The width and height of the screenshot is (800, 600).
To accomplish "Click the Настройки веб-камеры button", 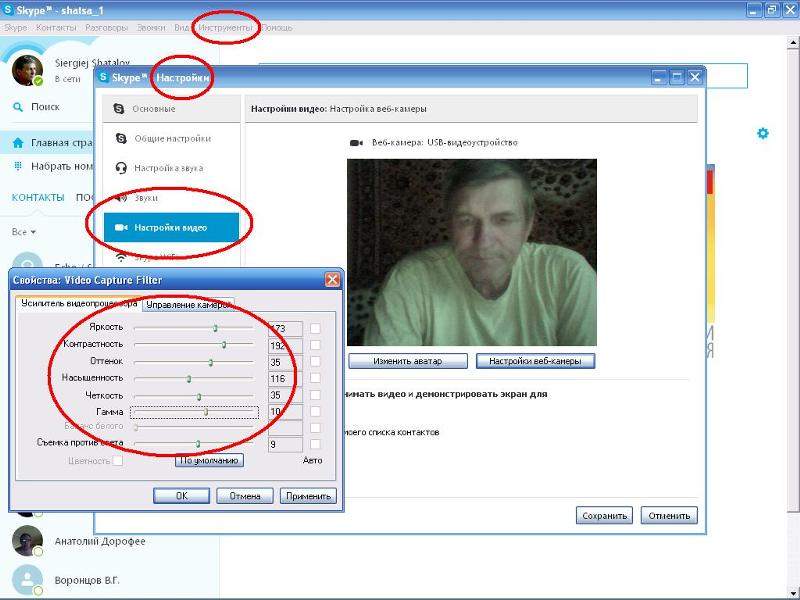I will pos(535,361).
